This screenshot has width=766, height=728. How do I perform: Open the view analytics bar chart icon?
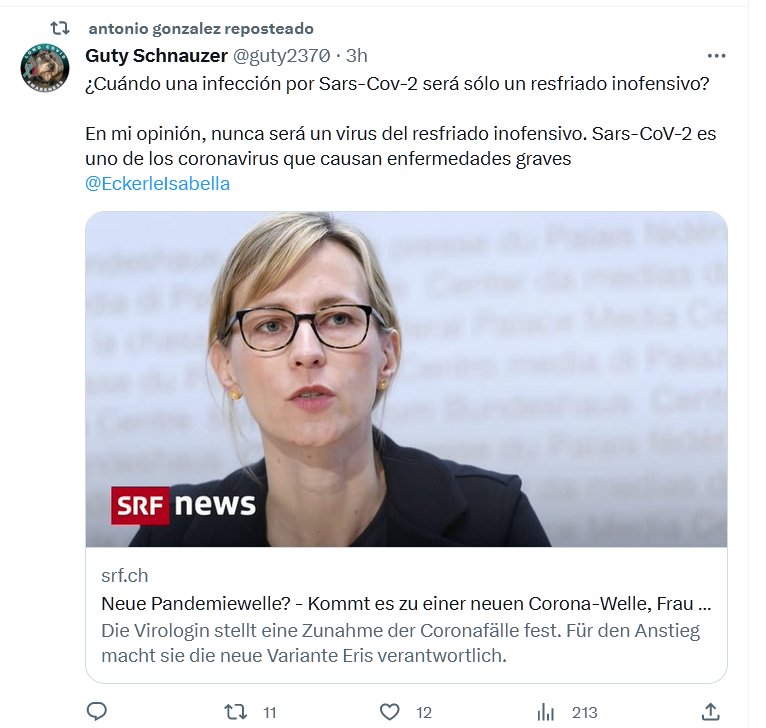[546, 712]
